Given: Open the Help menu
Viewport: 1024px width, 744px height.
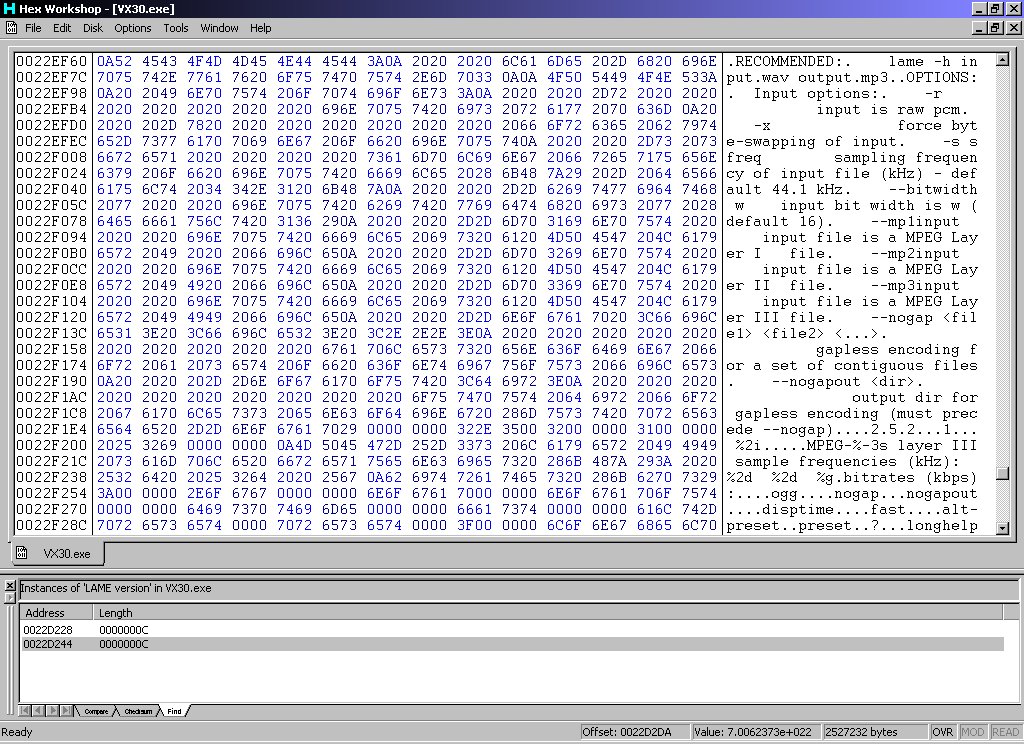Looking at the screenshot, I should [261, 28].
